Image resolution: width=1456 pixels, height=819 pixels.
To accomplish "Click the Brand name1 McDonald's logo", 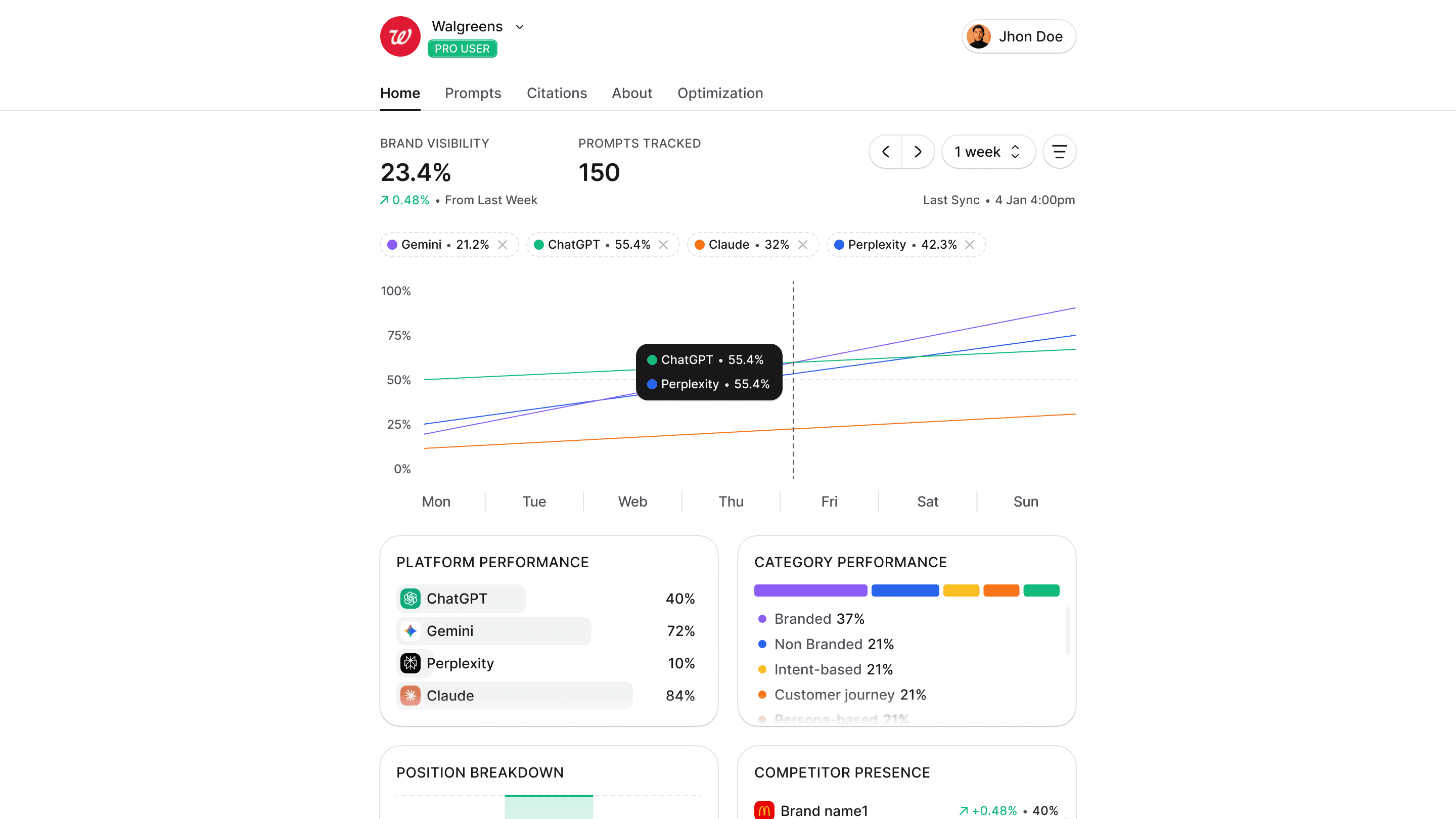I will [764, 810].
